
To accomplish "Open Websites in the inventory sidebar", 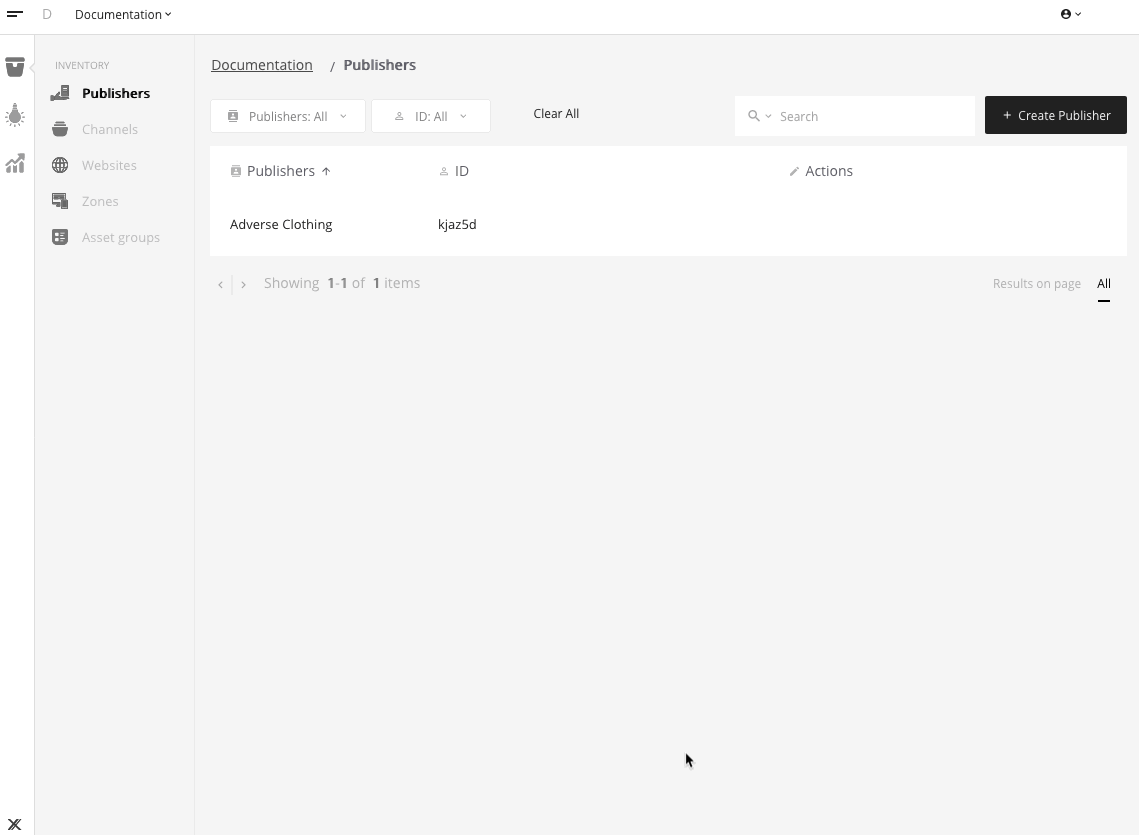I will click(109, 165).
